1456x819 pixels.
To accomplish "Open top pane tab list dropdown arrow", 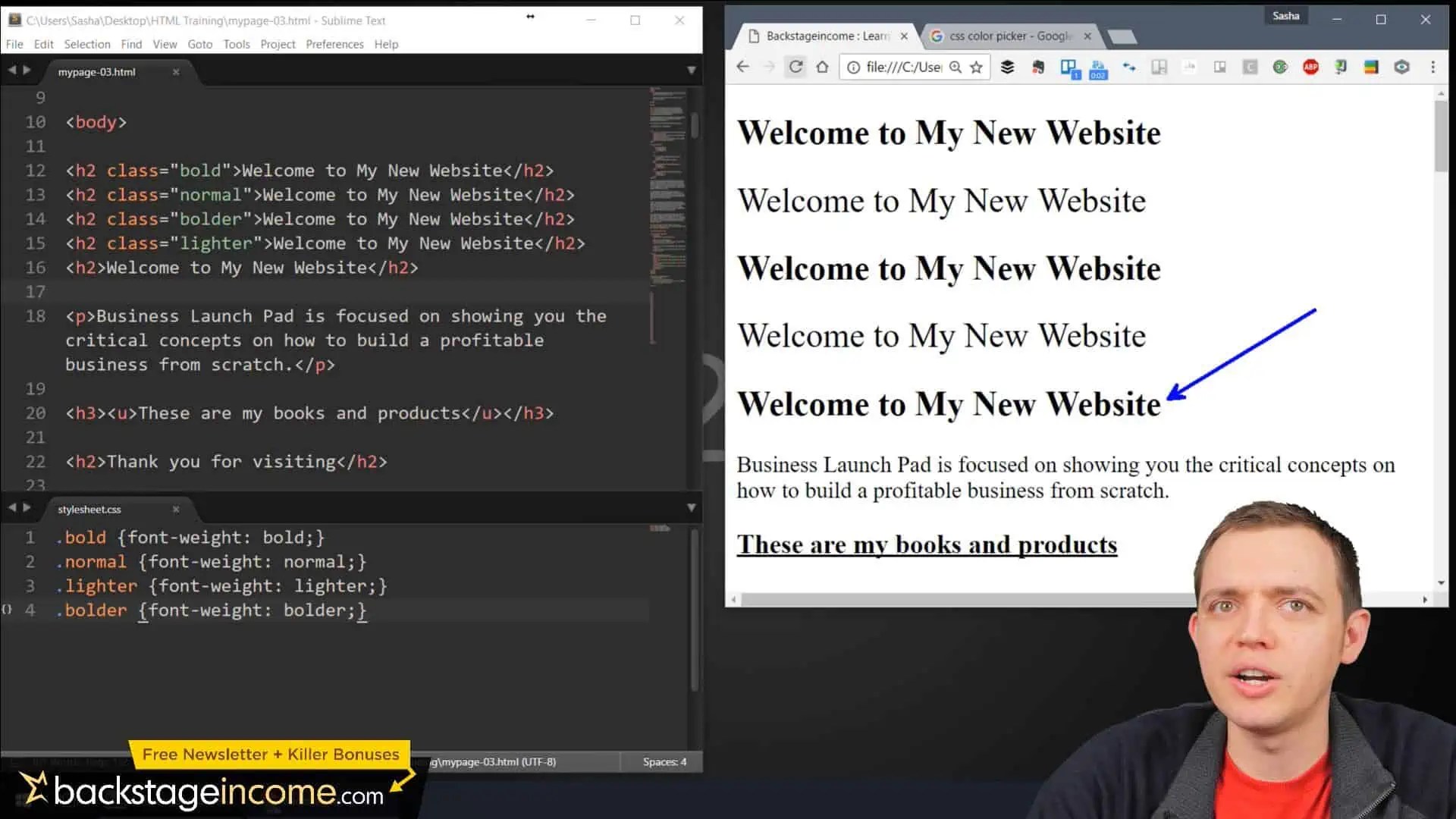I will point(691,71).
